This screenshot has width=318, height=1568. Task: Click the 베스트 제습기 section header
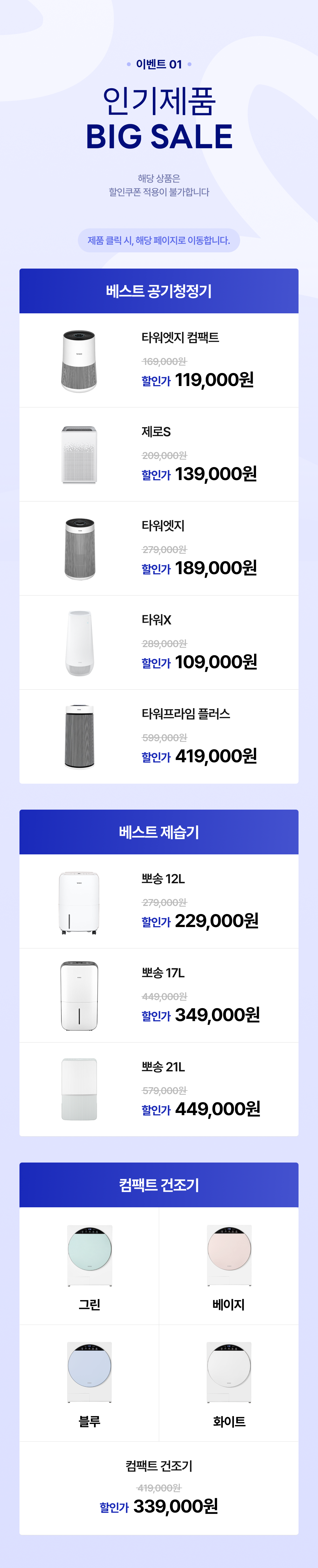click(159, 832)
